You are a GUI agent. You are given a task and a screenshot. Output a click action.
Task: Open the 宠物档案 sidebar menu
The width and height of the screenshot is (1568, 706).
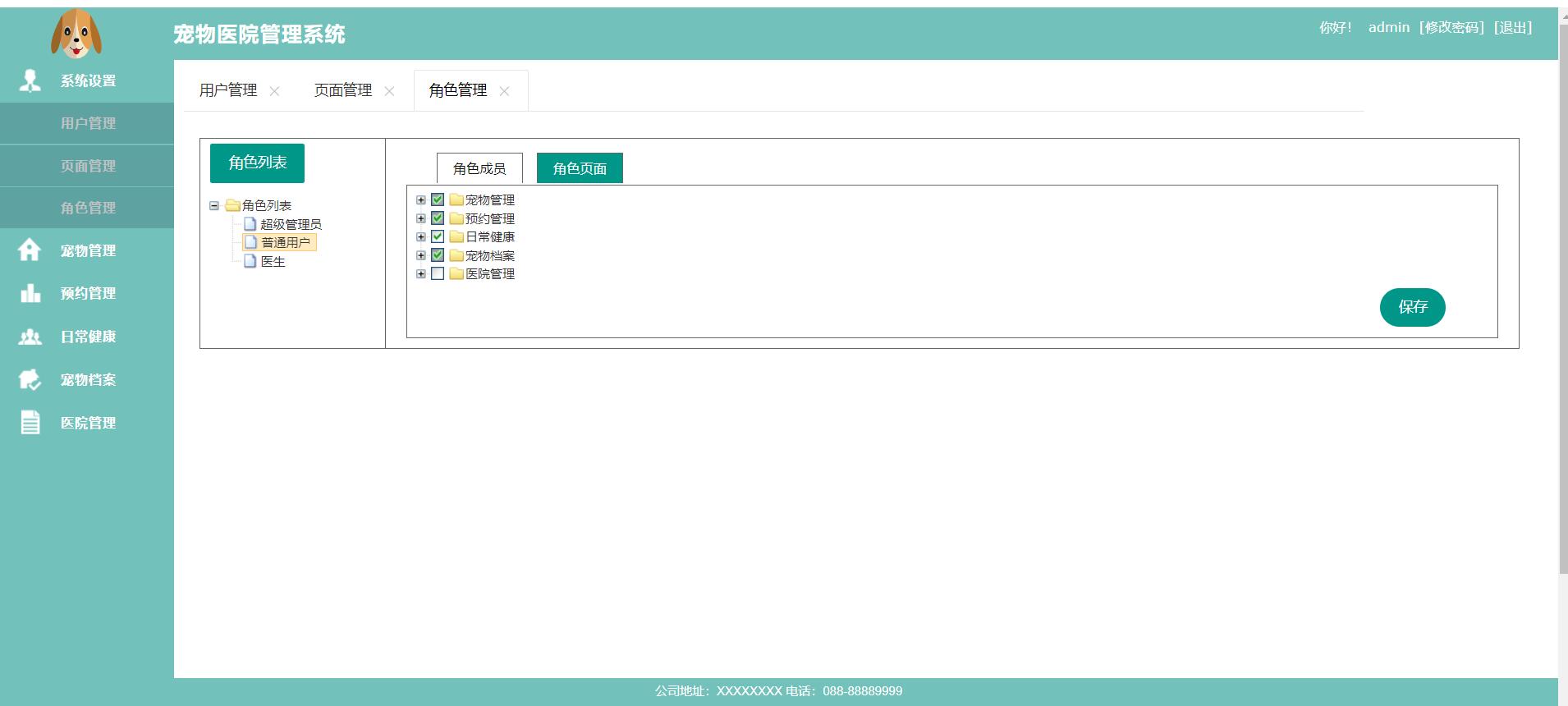tap(87, 379)
